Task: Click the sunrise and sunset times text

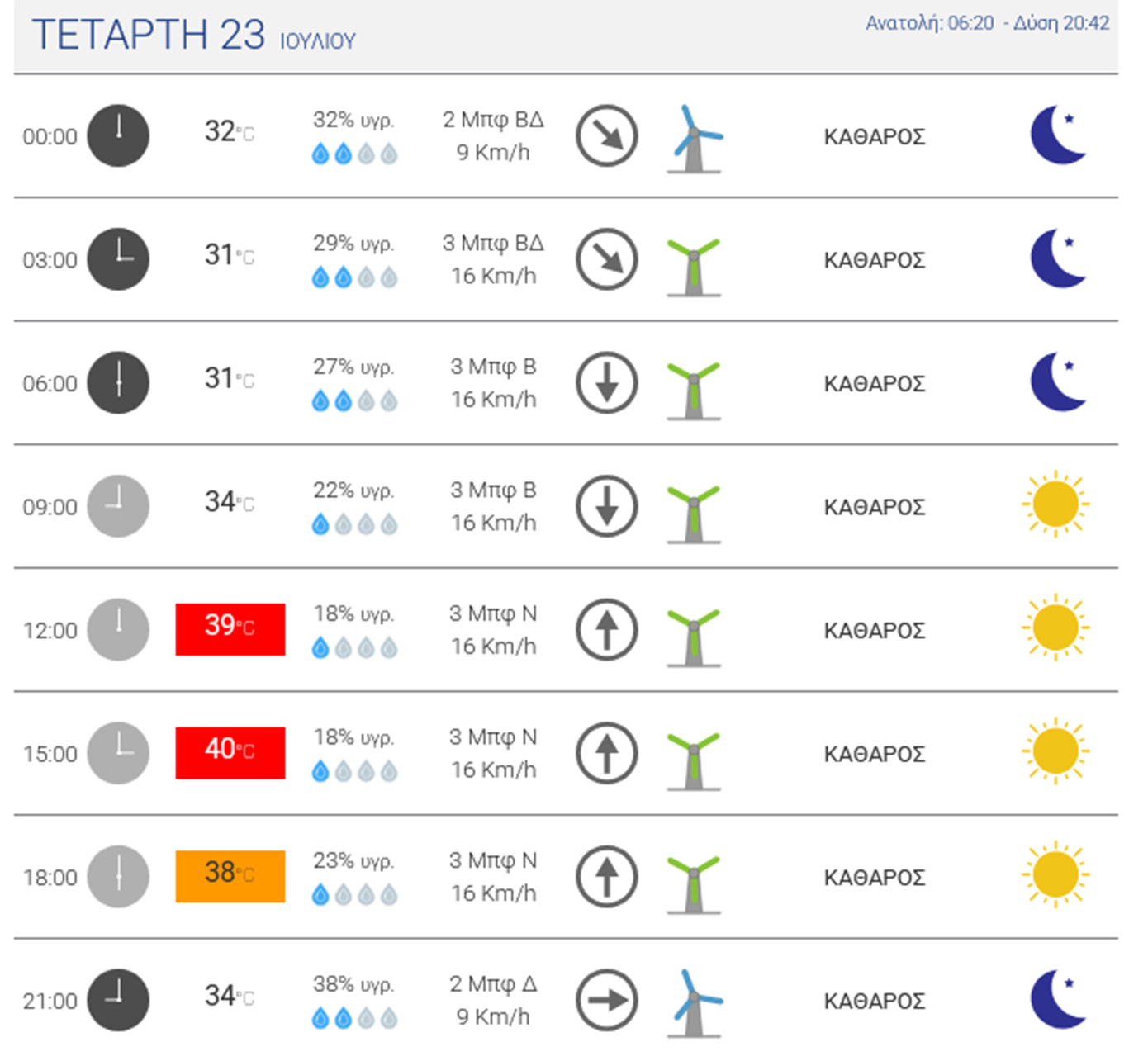Action: pyautogui.click(x=987, y=23)
